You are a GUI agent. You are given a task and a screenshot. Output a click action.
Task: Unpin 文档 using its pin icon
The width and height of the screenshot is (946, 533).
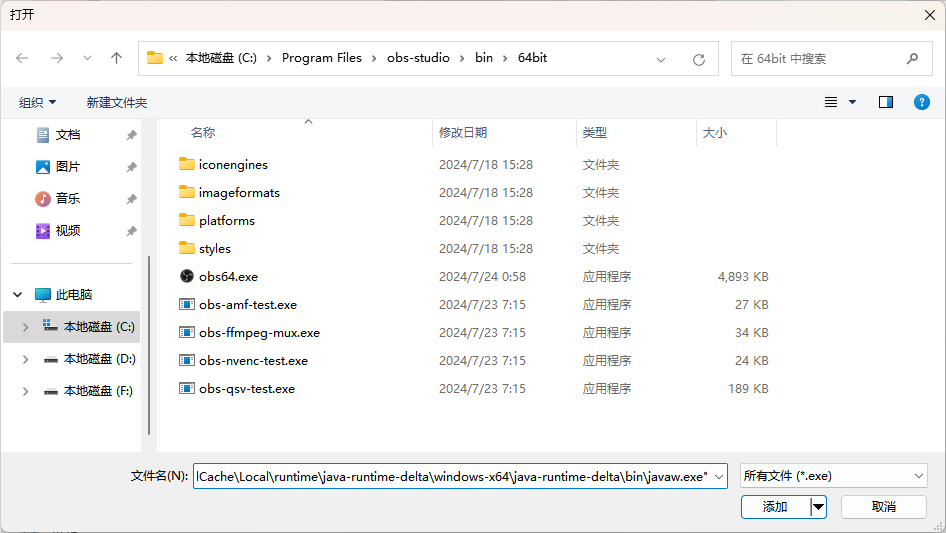[x=131, y=135]
